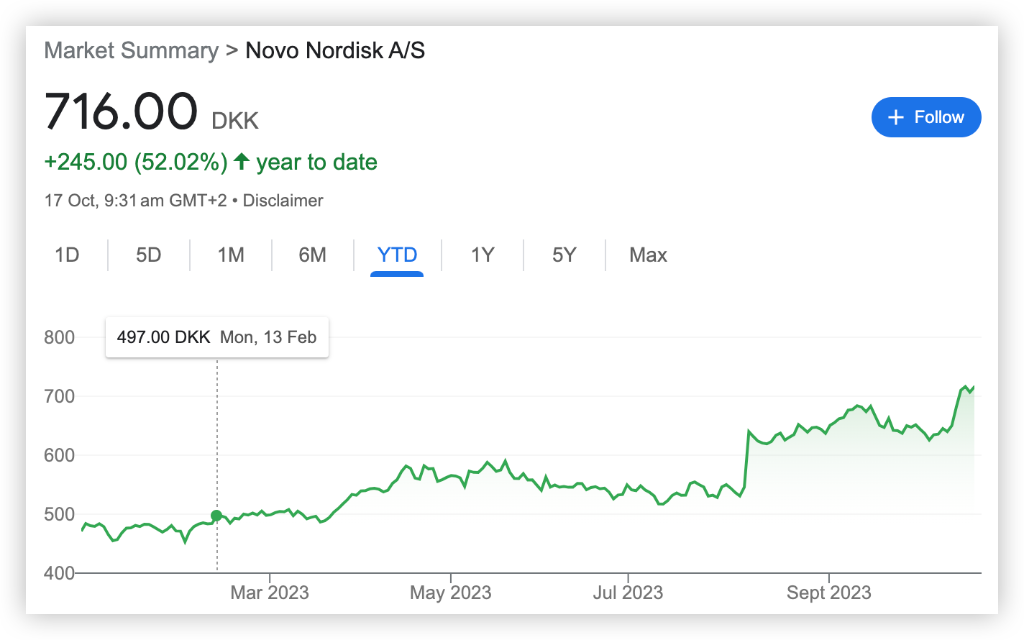Click the Mar 2023 axis label

pos(269,592)
